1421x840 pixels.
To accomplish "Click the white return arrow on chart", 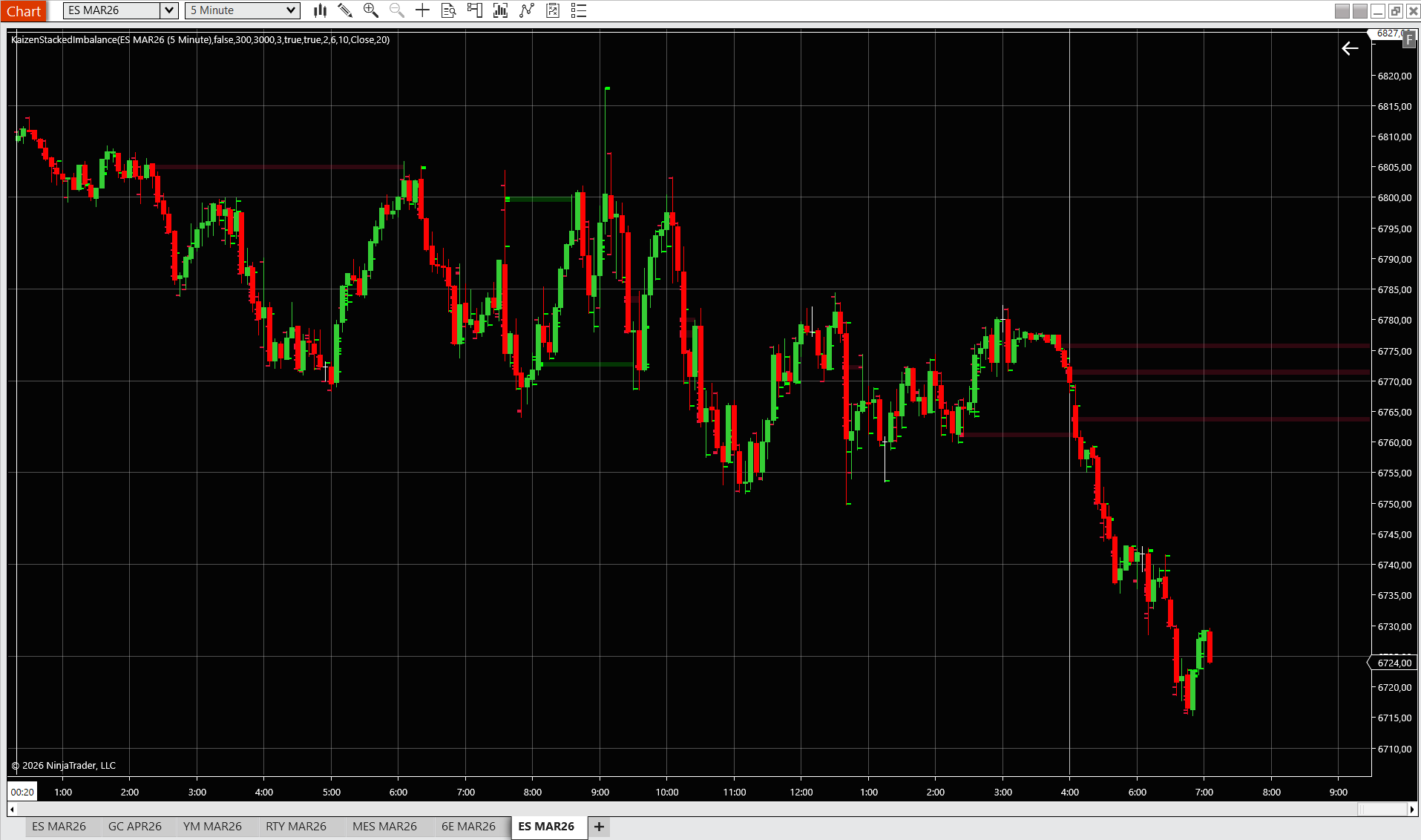I will point(1350,48).
